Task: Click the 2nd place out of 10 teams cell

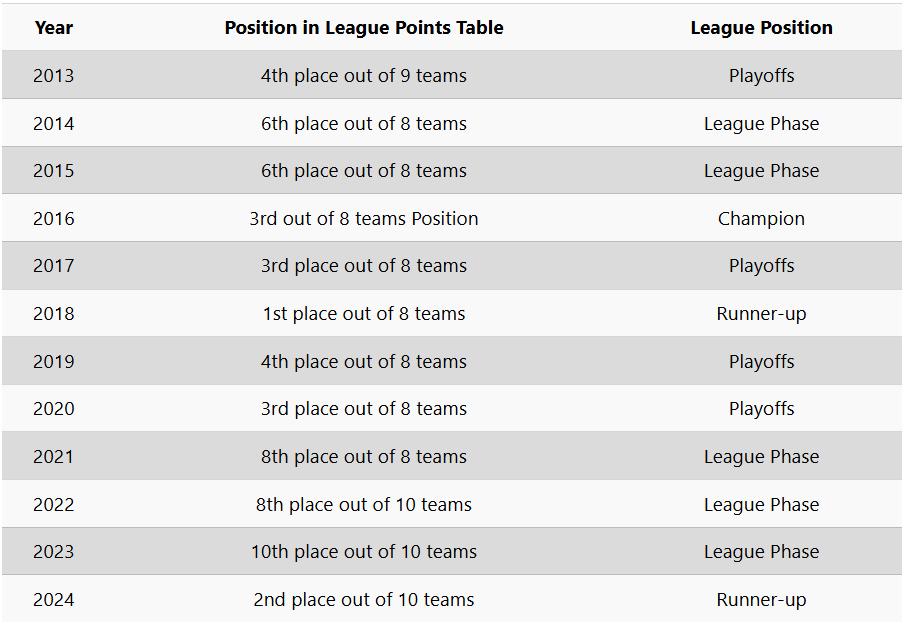Action: (364, 600)
